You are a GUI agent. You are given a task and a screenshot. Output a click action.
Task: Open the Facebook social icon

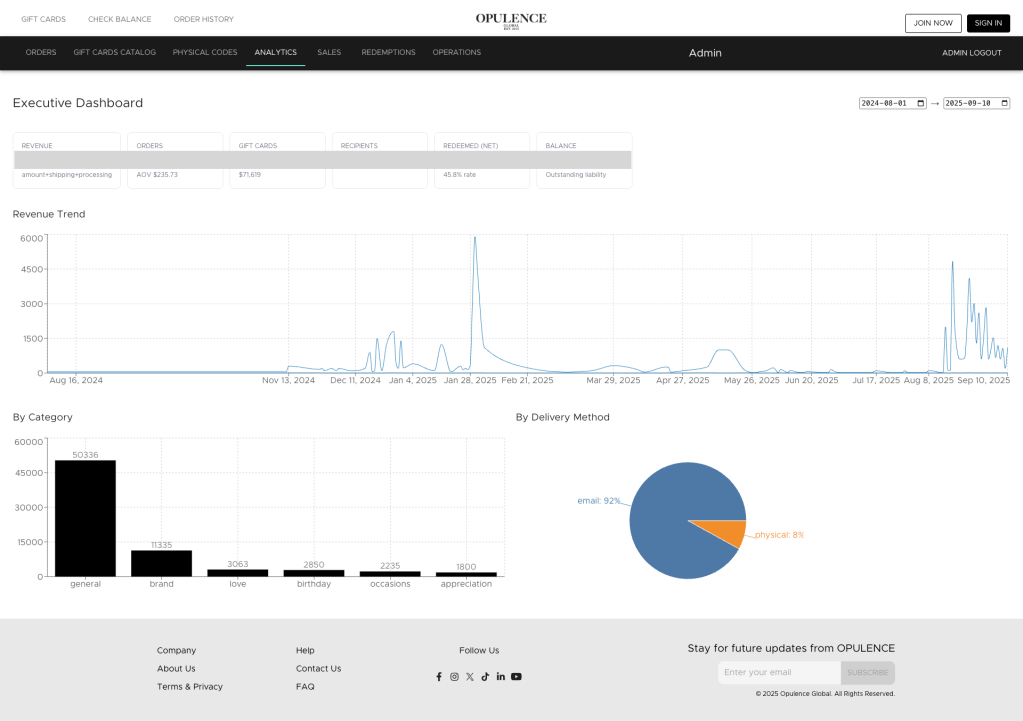pyautogui.click(x=438, y=677)
